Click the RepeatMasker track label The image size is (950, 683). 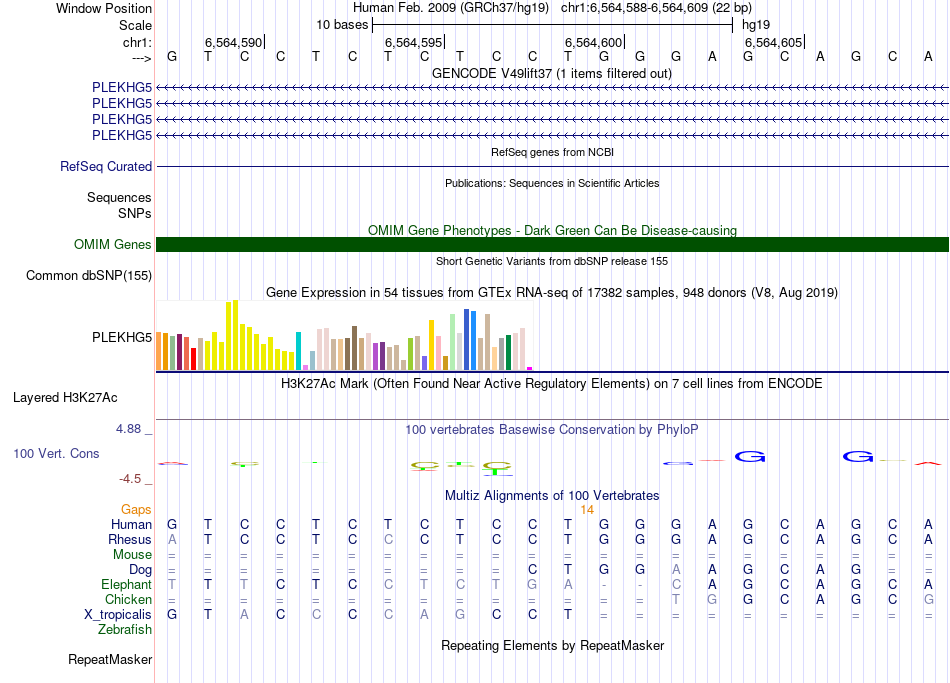point(110,660)
